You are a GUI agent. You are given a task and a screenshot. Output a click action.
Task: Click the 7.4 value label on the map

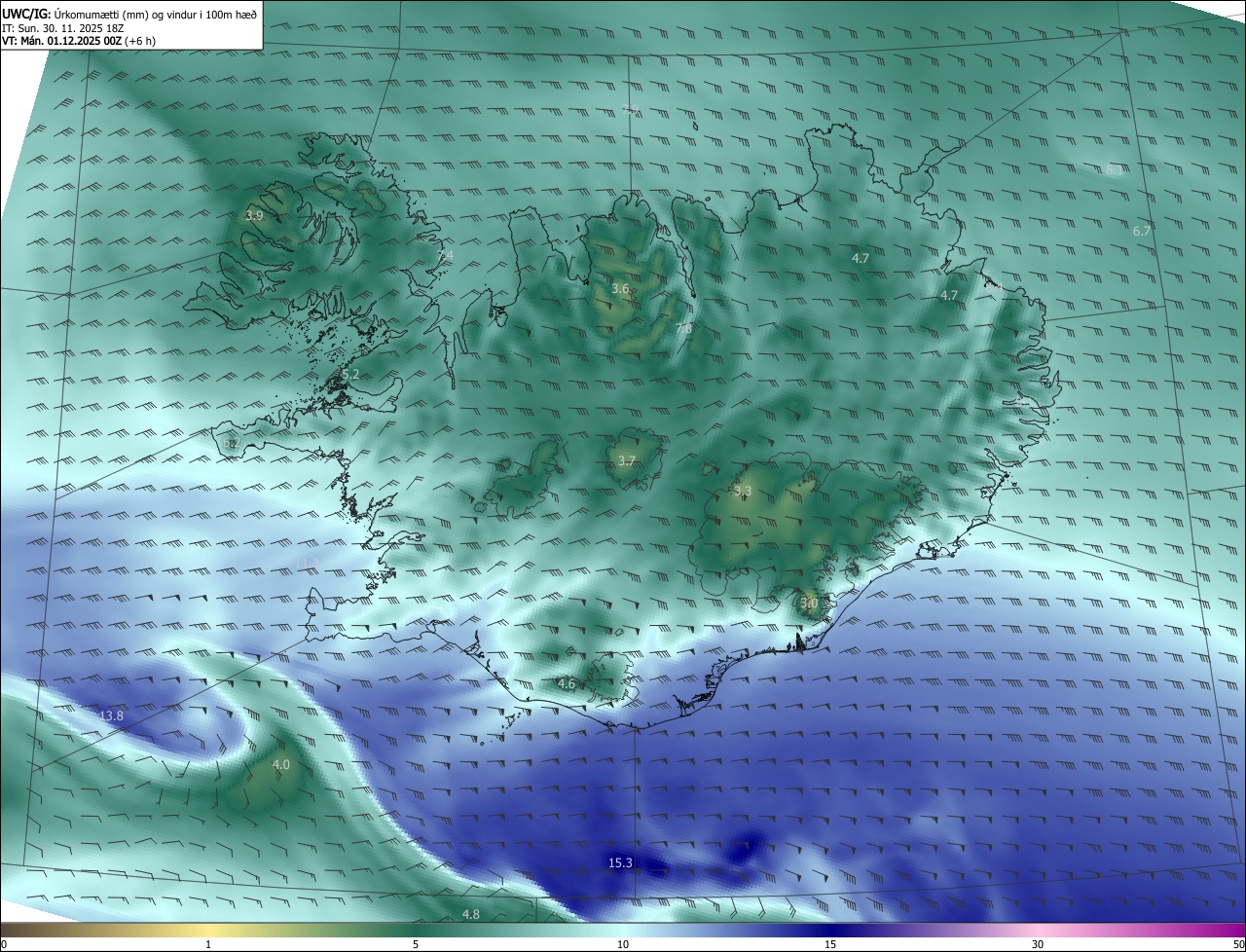tap(445, 256)
